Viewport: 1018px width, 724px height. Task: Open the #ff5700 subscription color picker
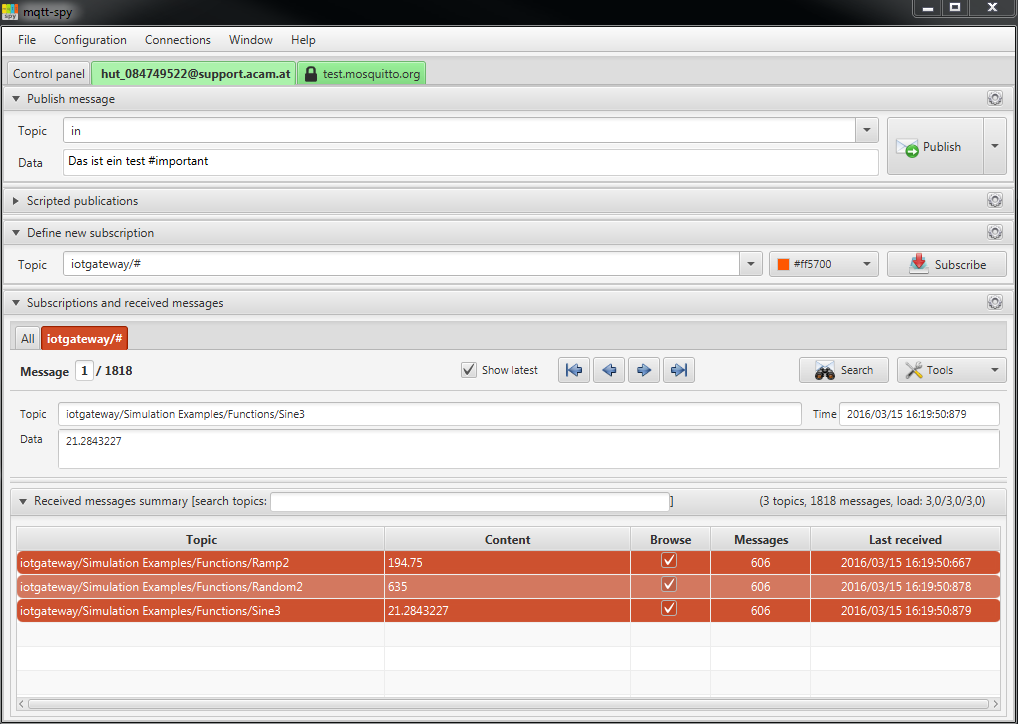pyautogui.click(x=823, y=264)
